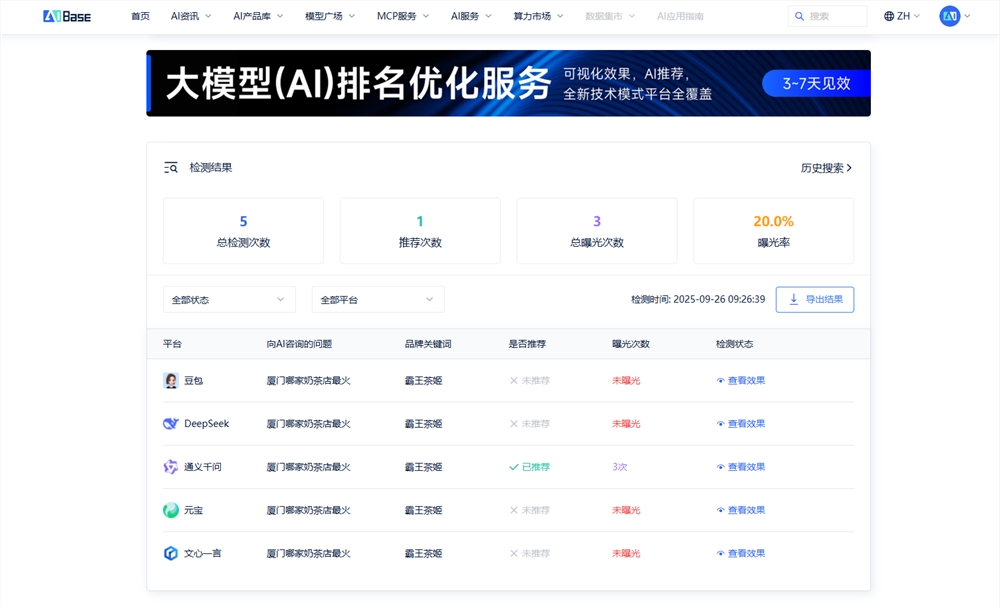Screen dimensions: 1000x607
Task: Open the 数据集市 nav item
Action: (x=610, y=16)
